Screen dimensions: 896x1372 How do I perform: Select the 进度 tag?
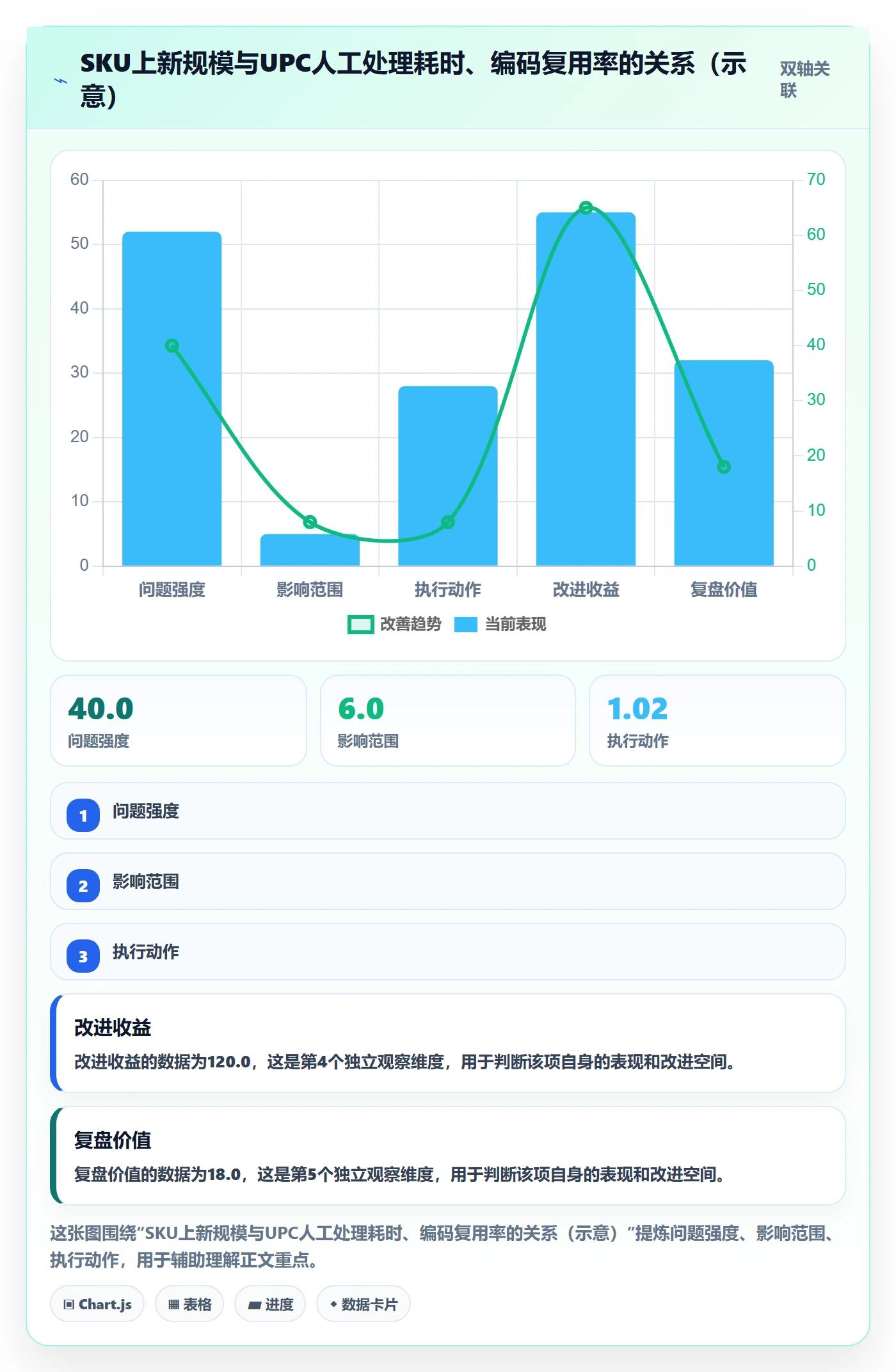(x=270, y=1304)
